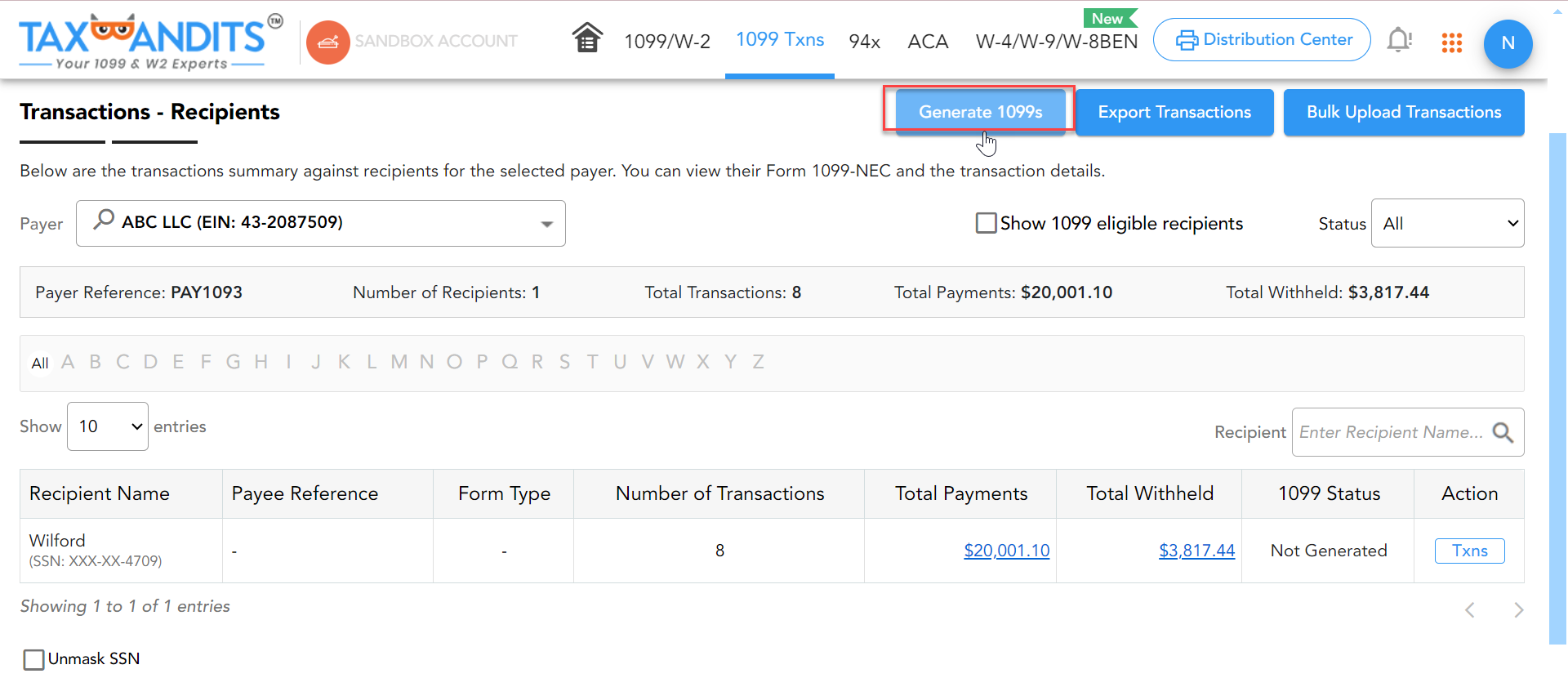Click Bulk Upload Transactions
The height and width of the screenshot is (687, 1568).
point(1404,112)
